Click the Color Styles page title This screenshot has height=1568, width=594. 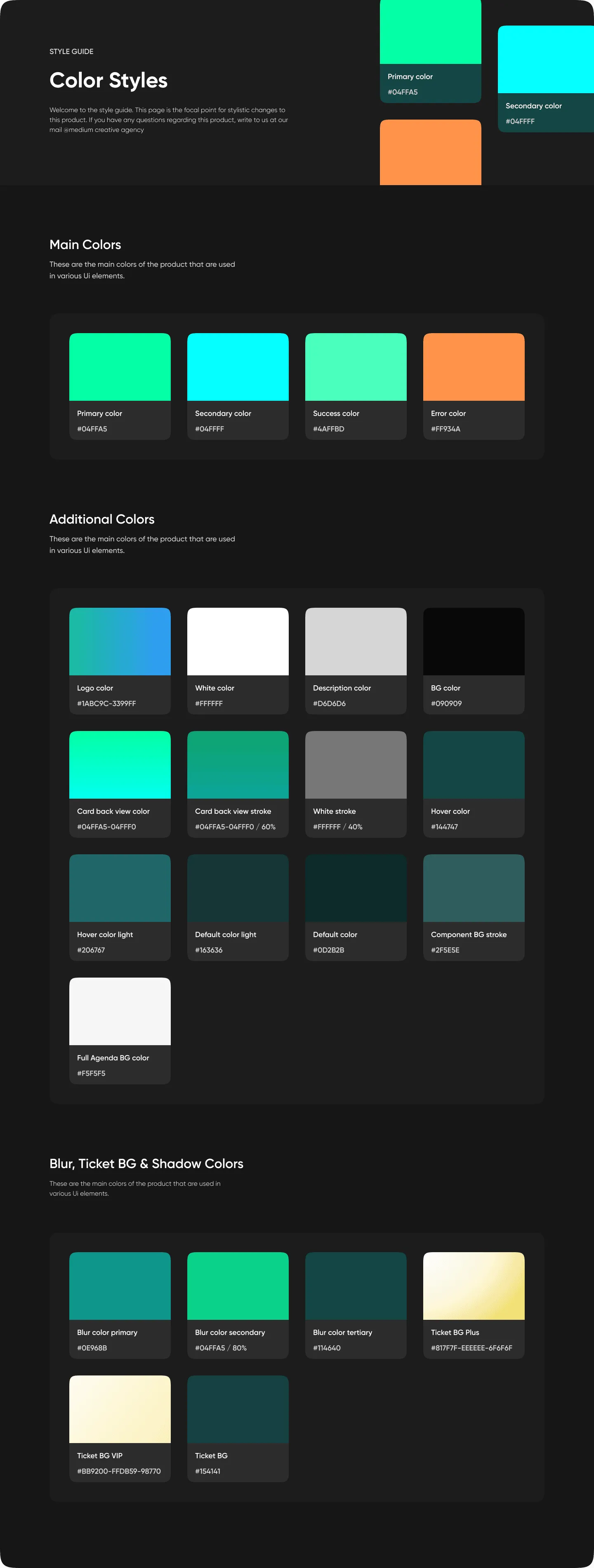point(108,80)
